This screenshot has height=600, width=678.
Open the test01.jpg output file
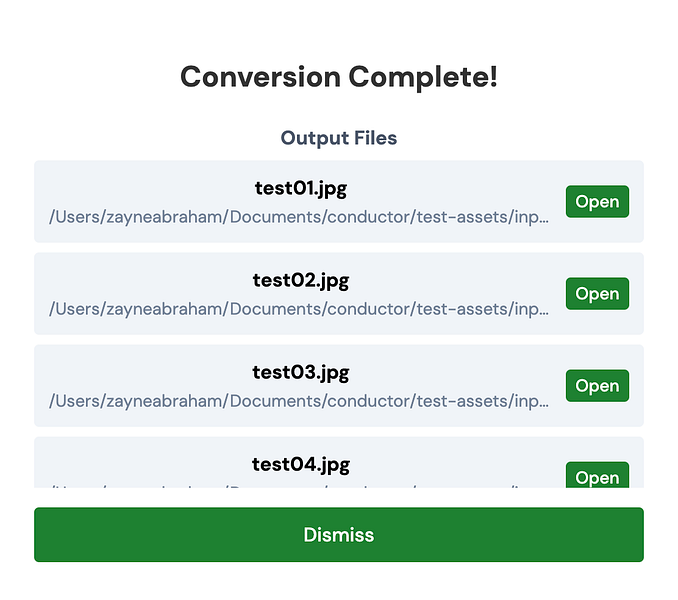(597, 202)
